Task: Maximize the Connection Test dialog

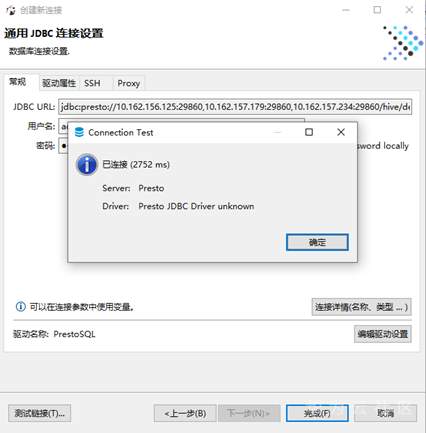Action: (309, 132)
